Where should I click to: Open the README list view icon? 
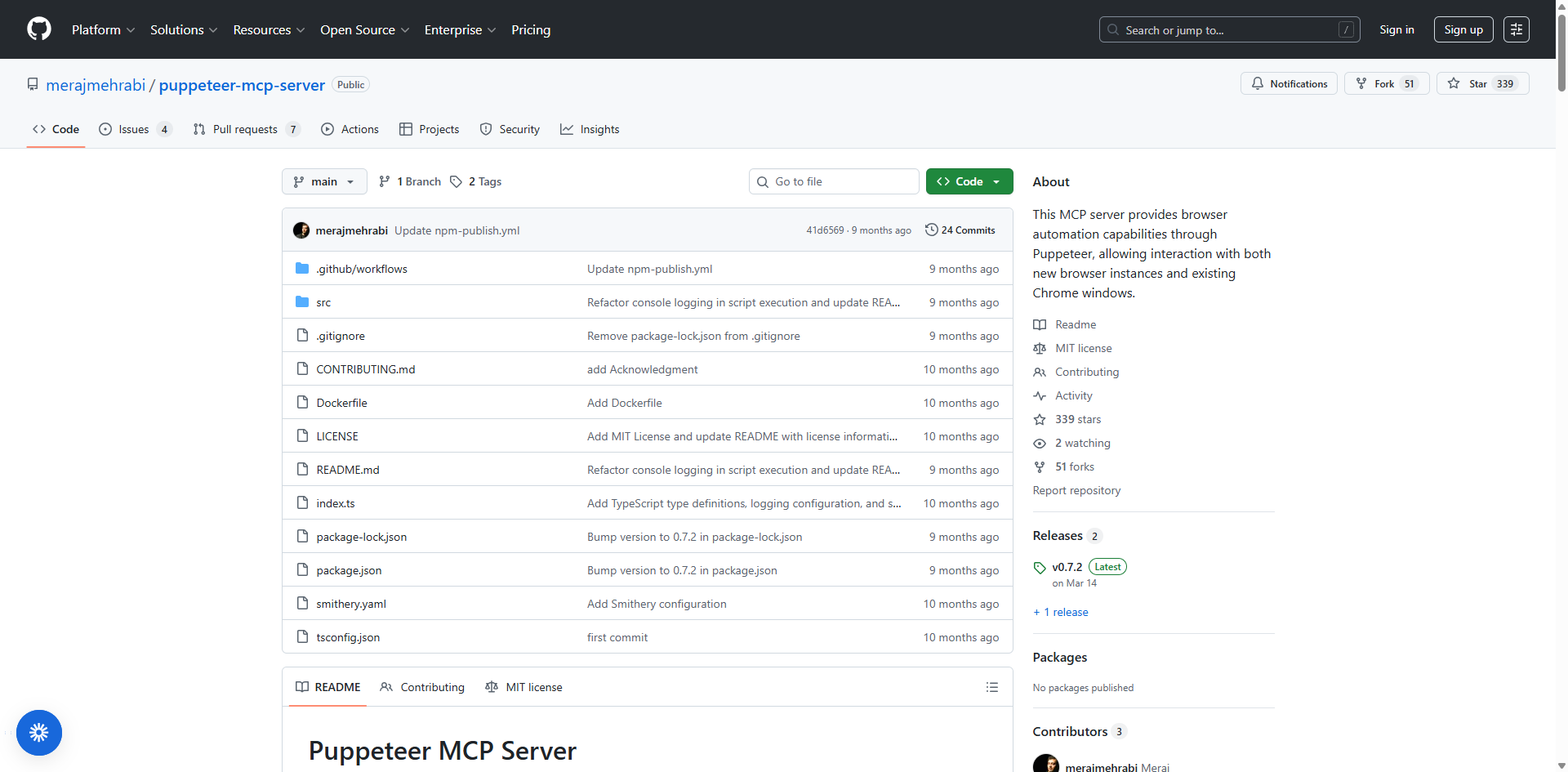pyautogui.click(x=991, y=687)
